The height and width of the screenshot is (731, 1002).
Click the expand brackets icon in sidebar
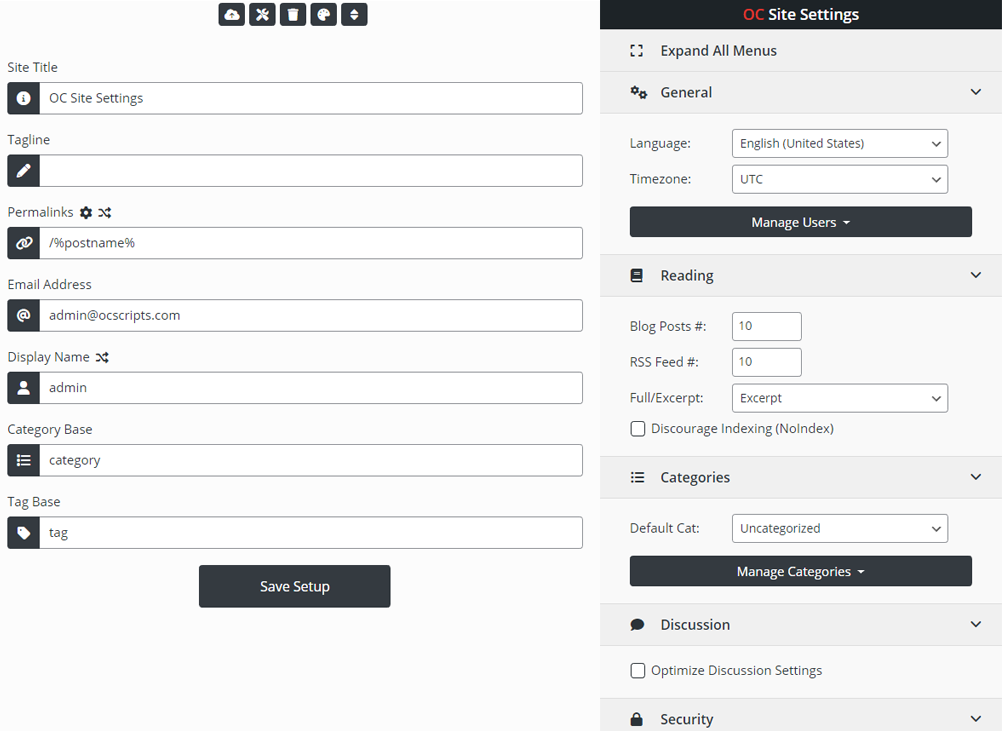coord(636,50)
